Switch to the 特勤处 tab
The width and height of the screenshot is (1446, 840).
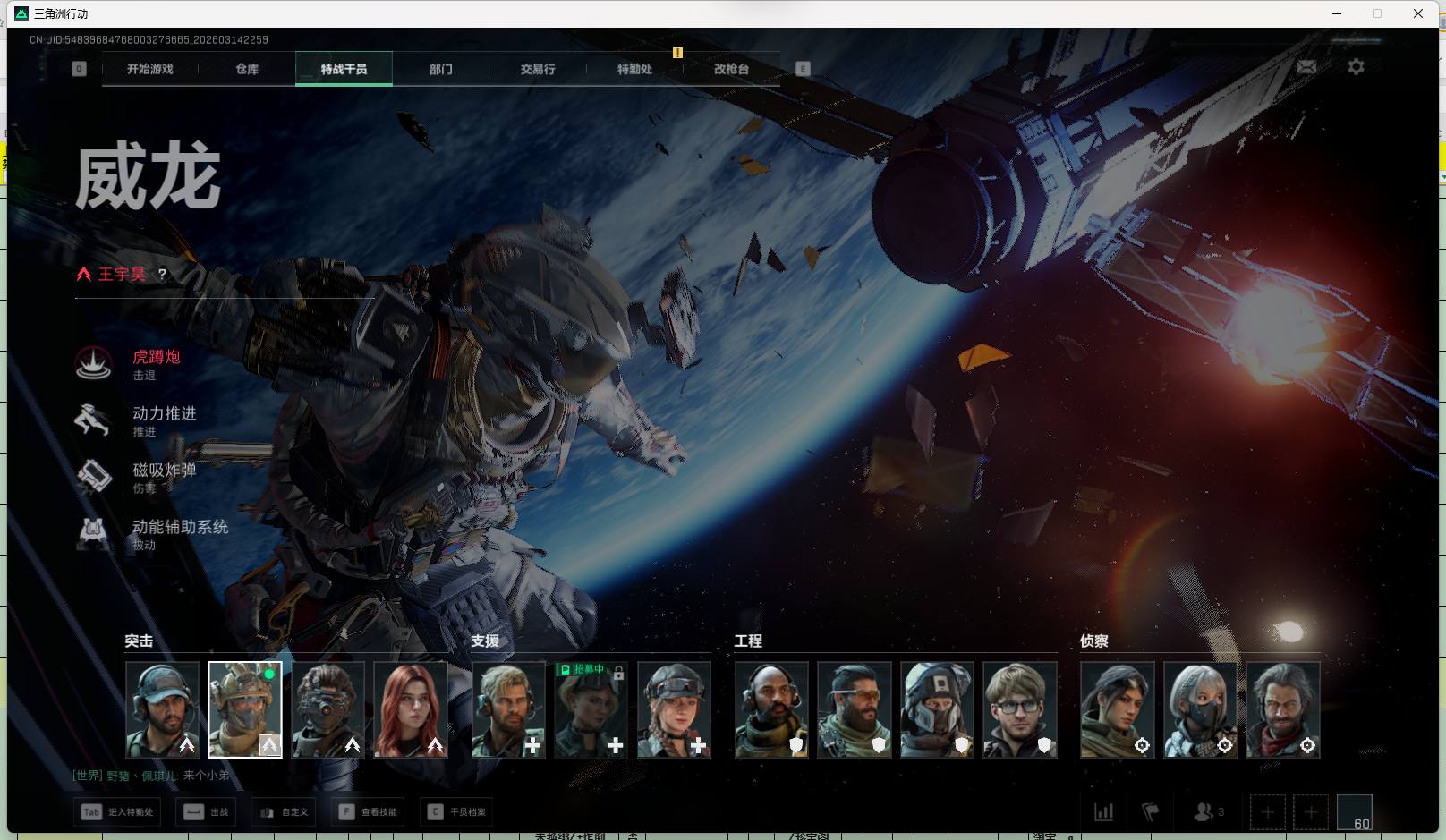point(634,69)
